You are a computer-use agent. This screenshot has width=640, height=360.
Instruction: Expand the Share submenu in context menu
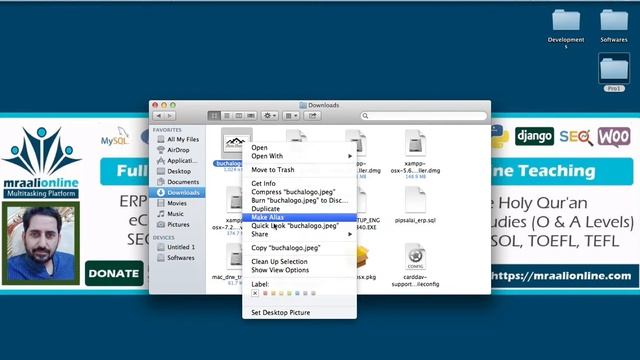299,234
